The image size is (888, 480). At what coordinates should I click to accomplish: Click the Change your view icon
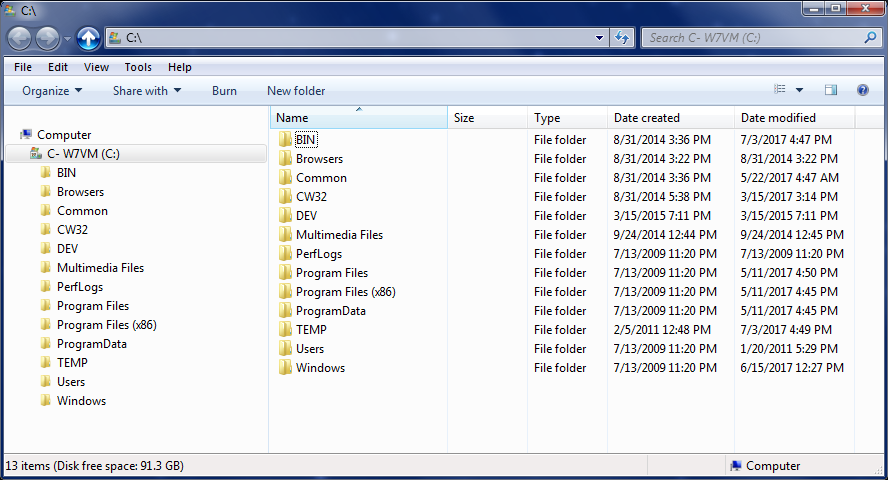[x=781, y=90]
